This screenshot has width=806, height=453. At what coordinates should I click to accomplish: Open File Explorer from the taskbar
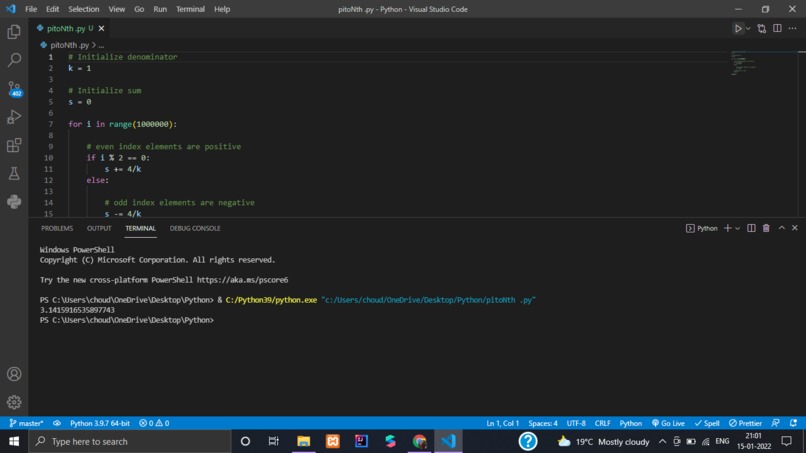[x=303, y=441]
